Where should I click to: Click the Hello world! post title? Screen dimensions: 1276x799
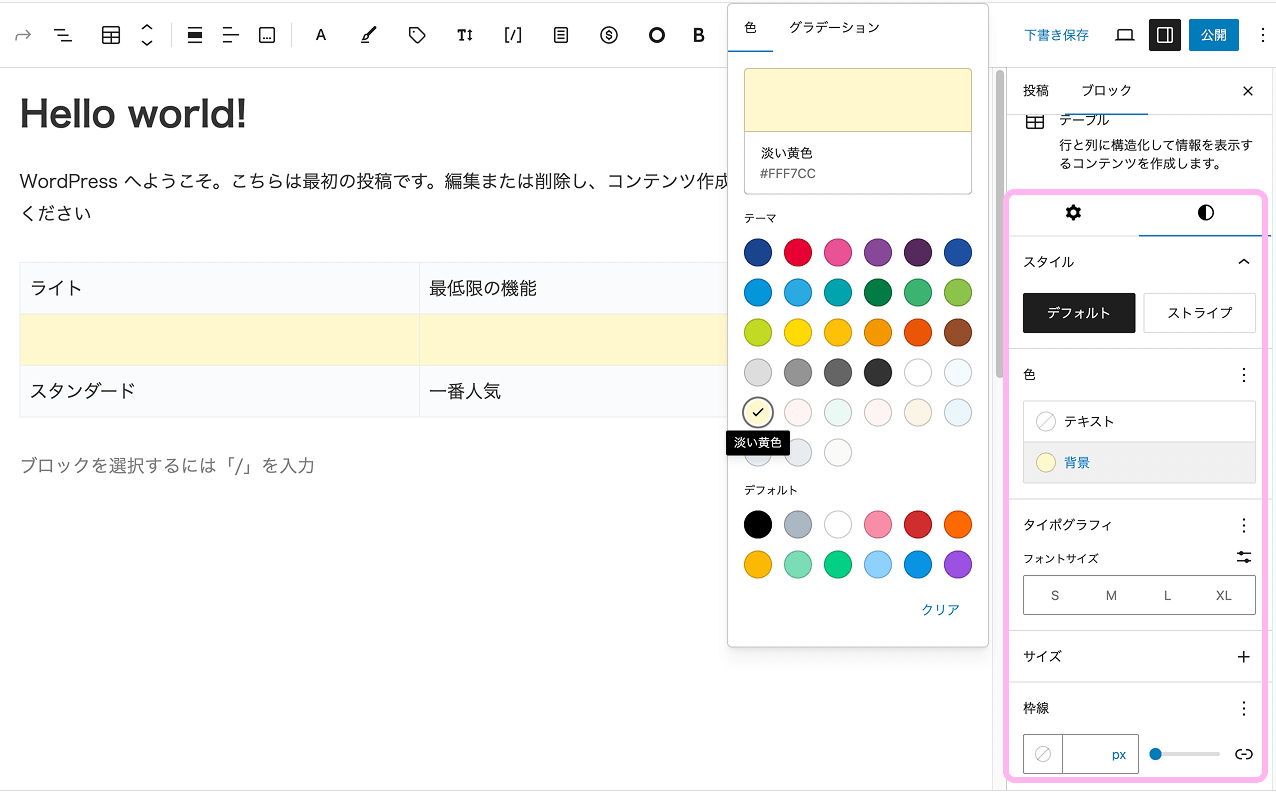(x=133, y=114)
